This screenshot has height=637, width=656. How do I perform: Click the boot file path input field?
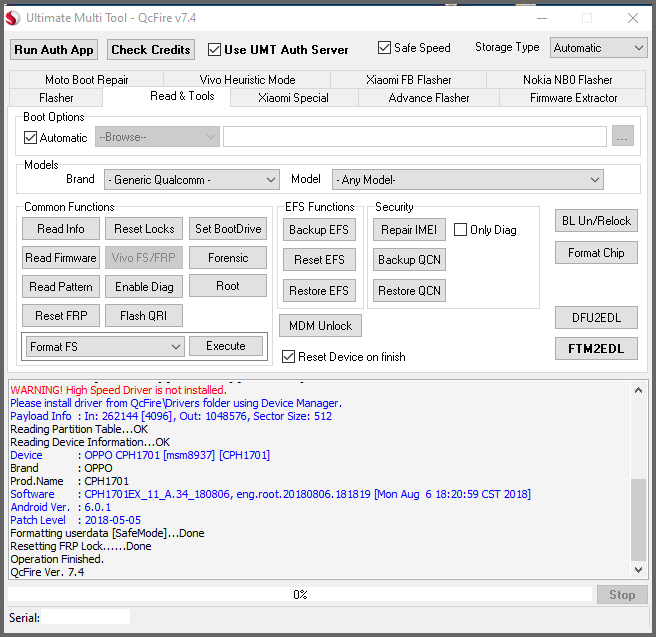tap(415, 137)
